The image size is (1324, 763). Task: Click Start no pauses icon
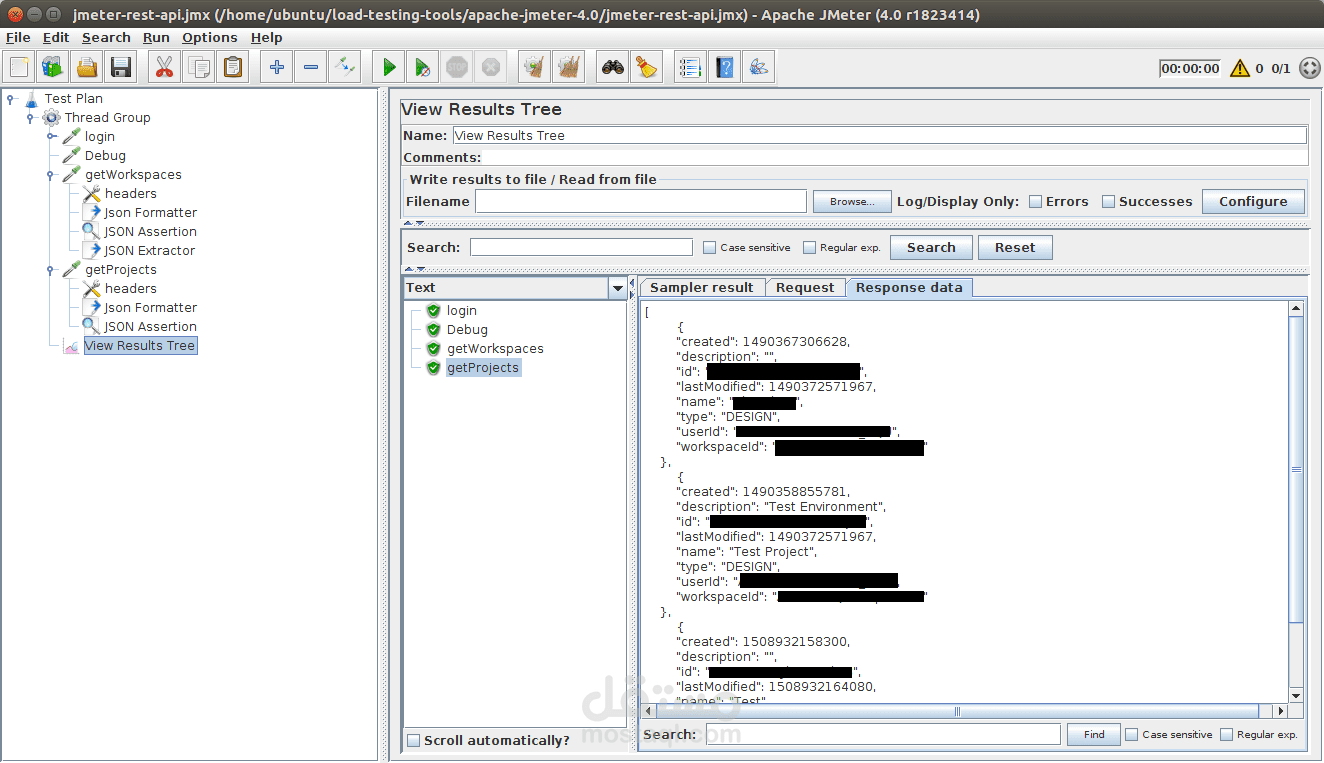tap(423, 67)
